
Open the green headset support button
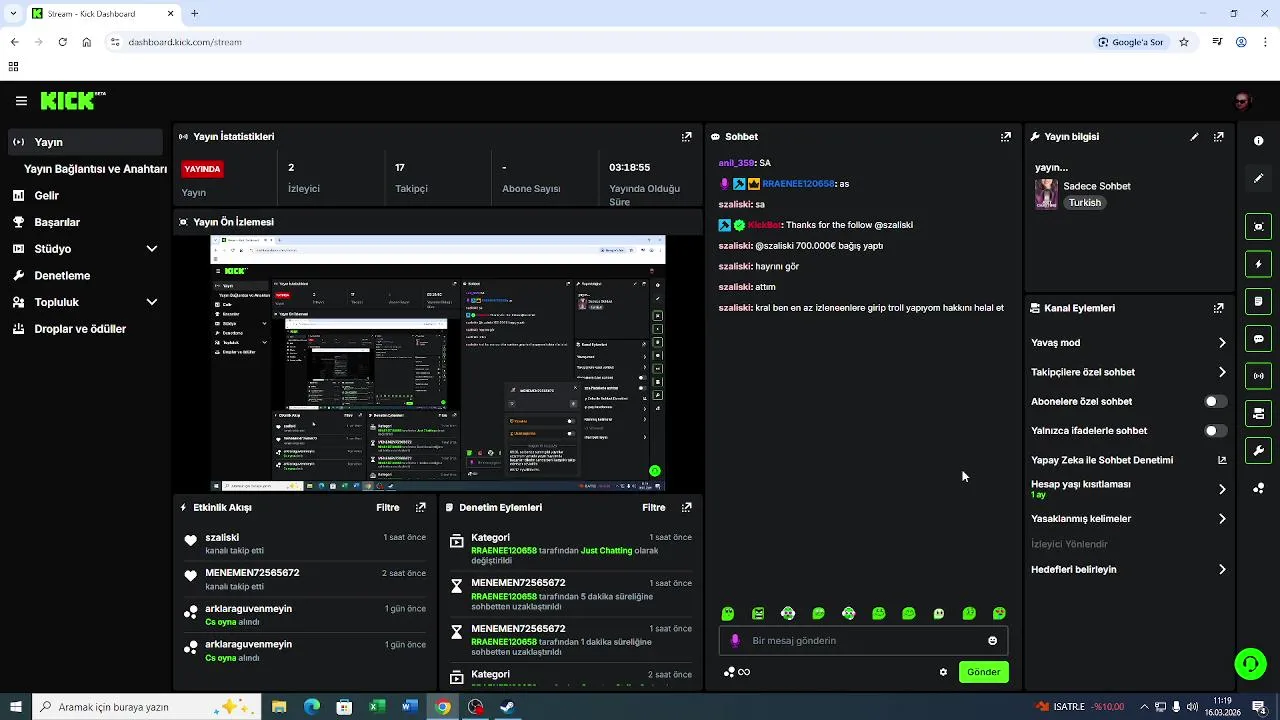pyautogui.click(x=1249, y=663)
